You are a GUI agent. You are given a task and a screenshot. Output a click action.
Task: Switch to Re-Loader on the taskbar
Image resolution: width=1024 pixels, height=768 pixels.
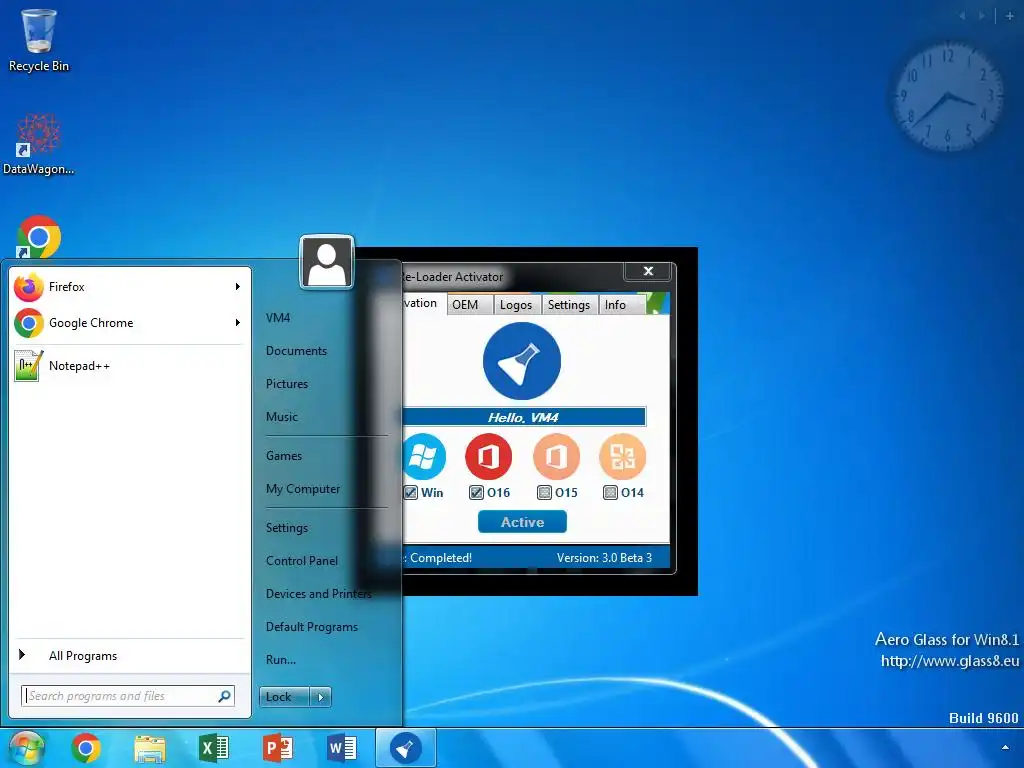pos(406,748)
